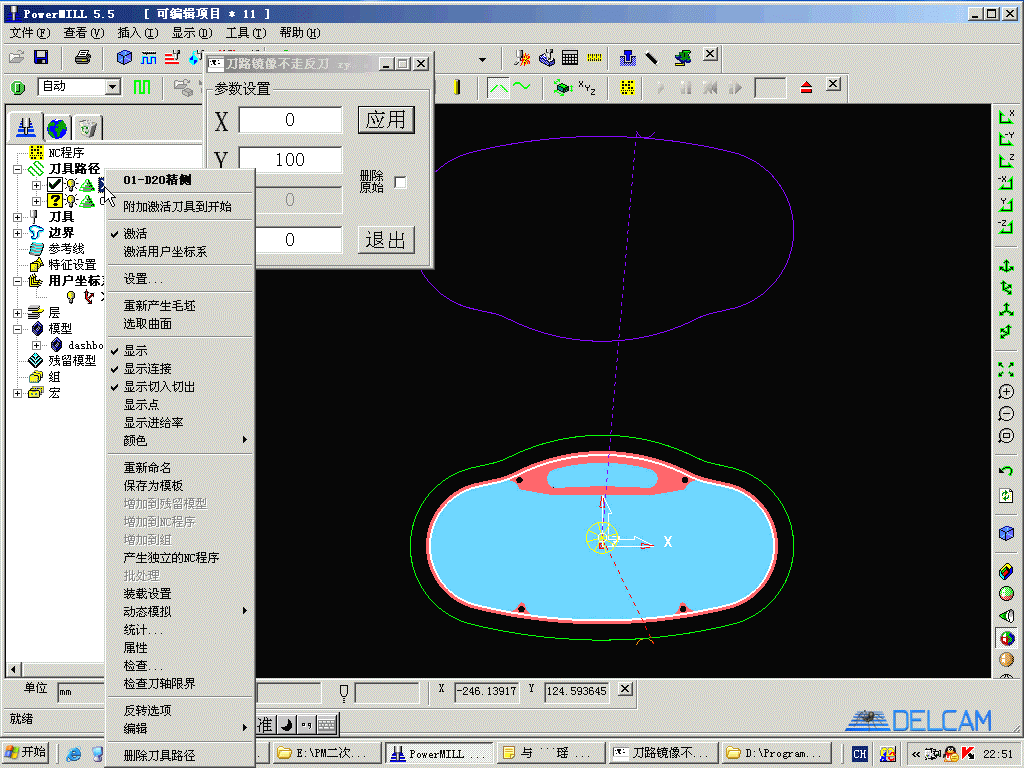Image resolution: width=1024 pixels, height=768 pixels.
Task: Click the 退出 button
Action: click(x=386, y=240)
